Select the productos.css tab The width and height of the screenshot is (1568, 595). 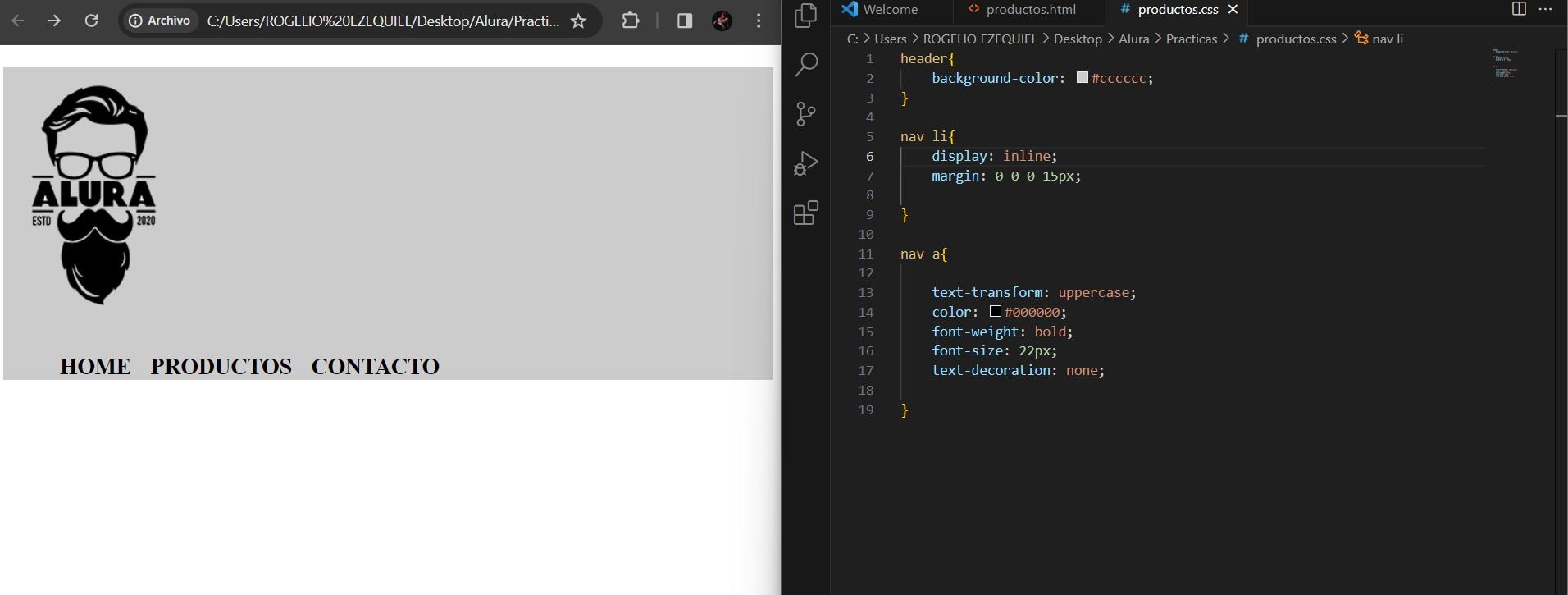[1178, 10]
